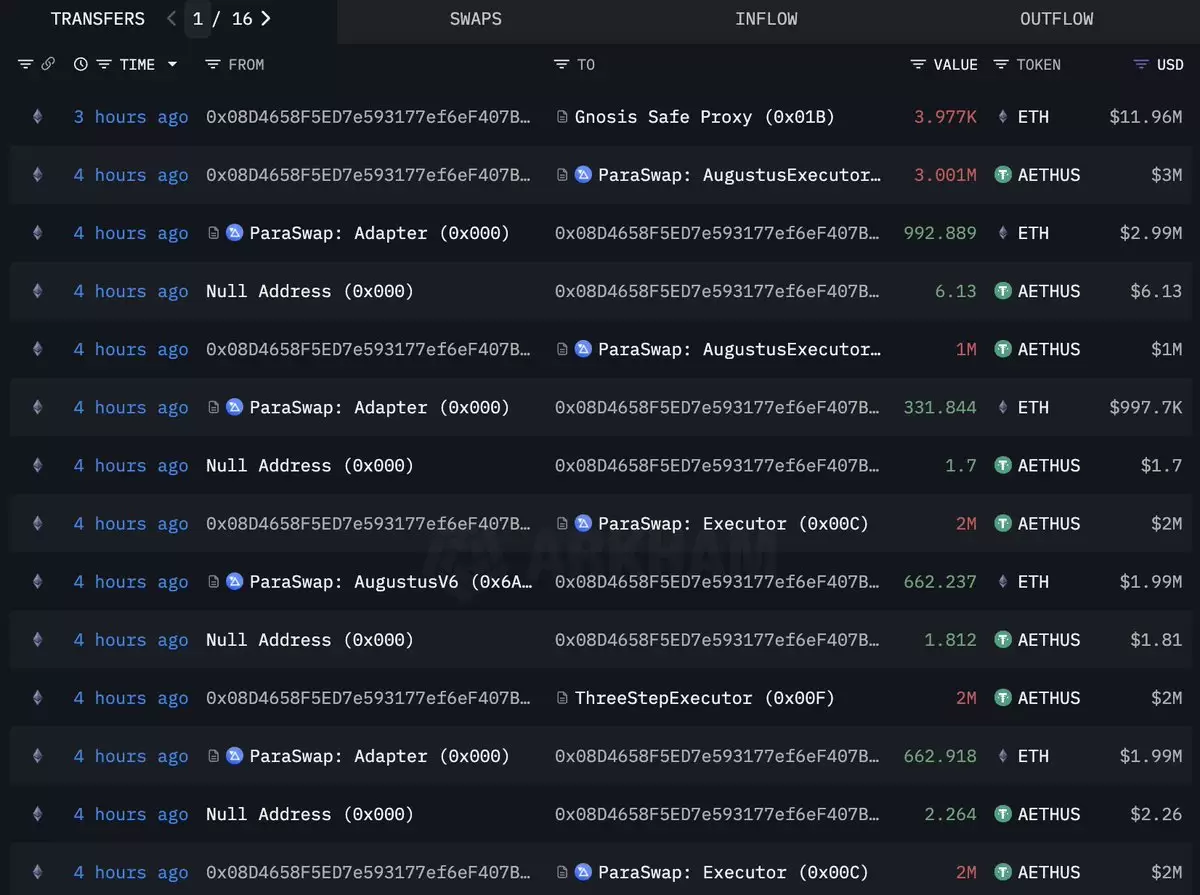Click the Ethereum chain icon in the 3.001M row
The image size is (1200, 895).
38,175
